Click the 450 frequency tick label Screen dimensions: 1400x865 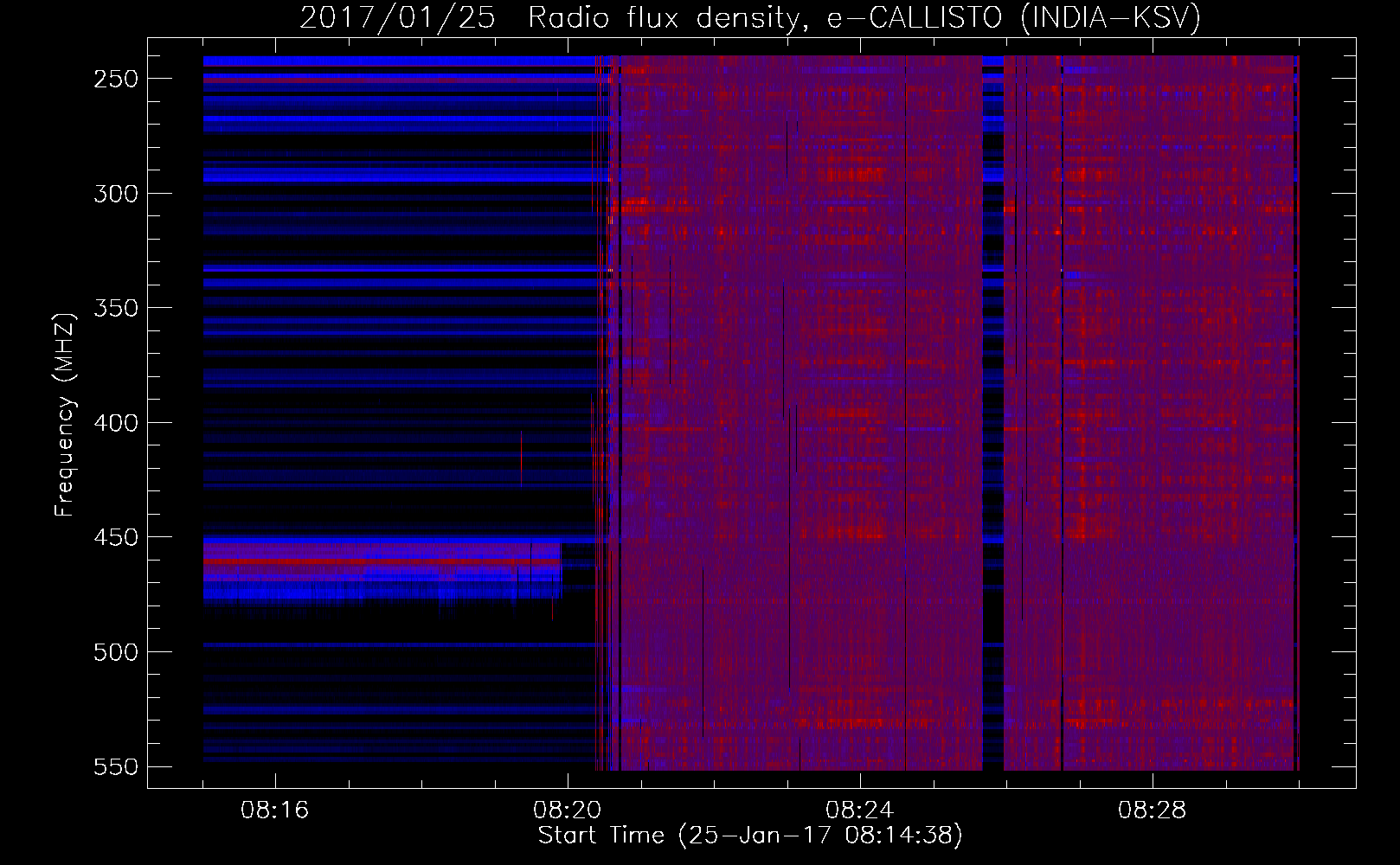tap(116, 537)
